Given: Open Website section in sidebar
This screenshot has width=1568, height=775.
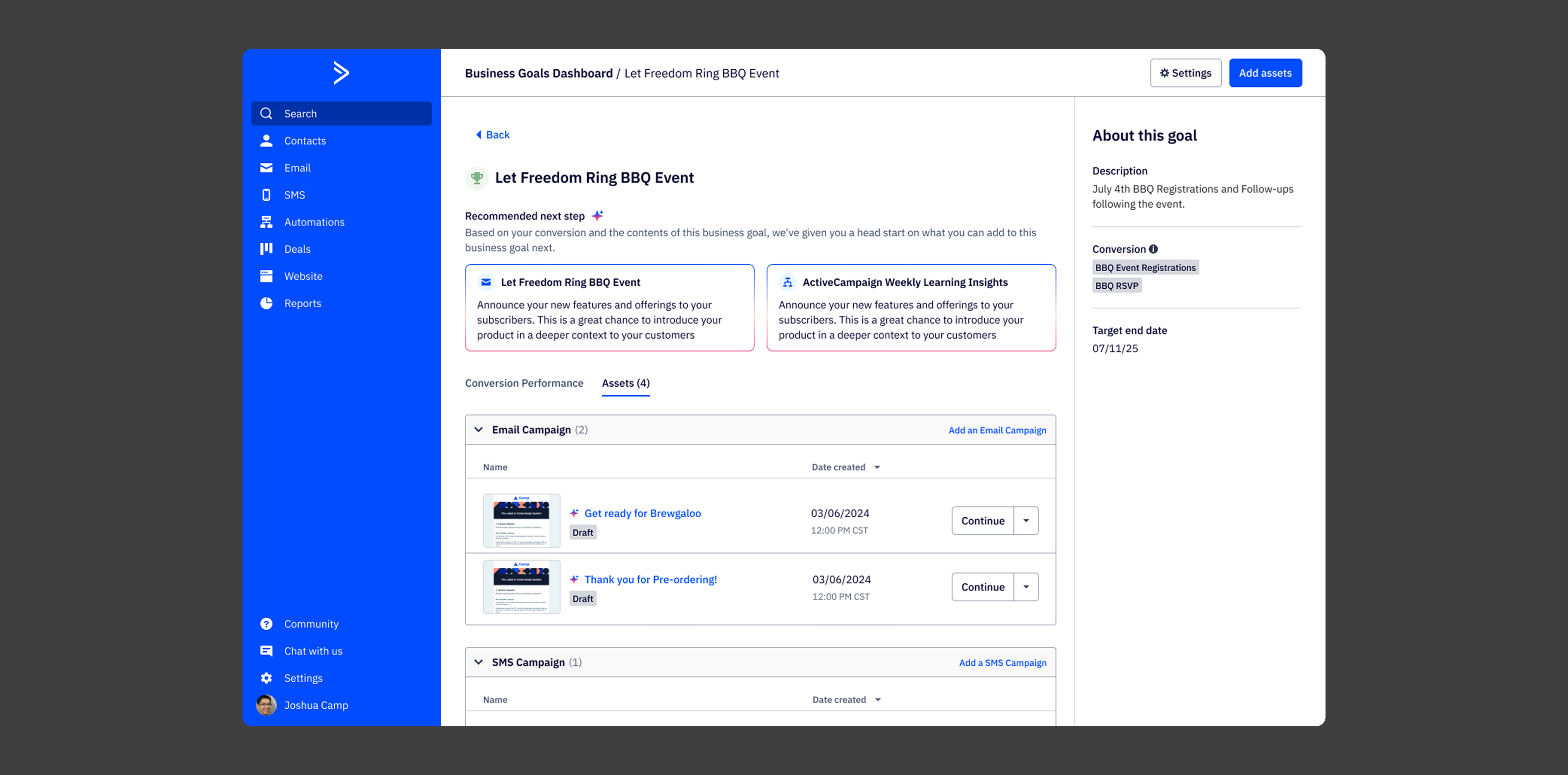Looking at the screenshot, I should click(303, 276).
